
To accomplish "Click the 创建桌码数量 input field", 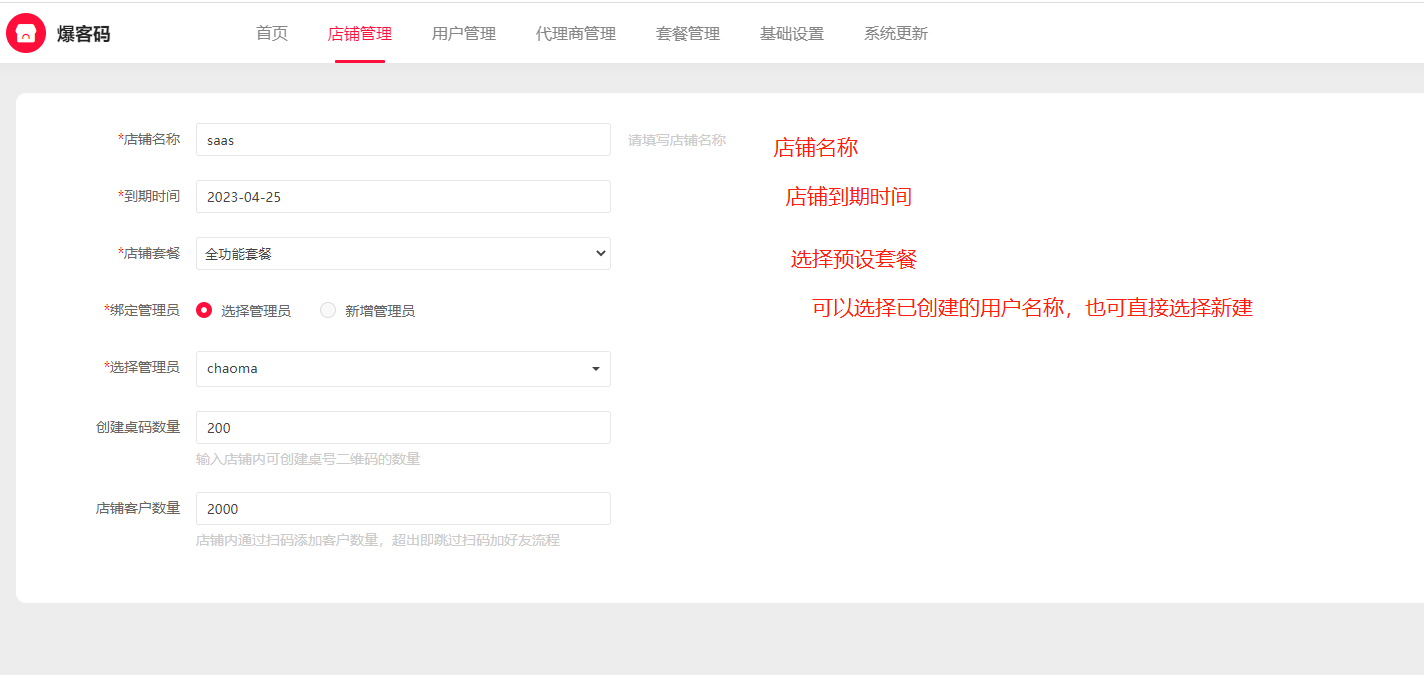I will (x=403, y=428).
